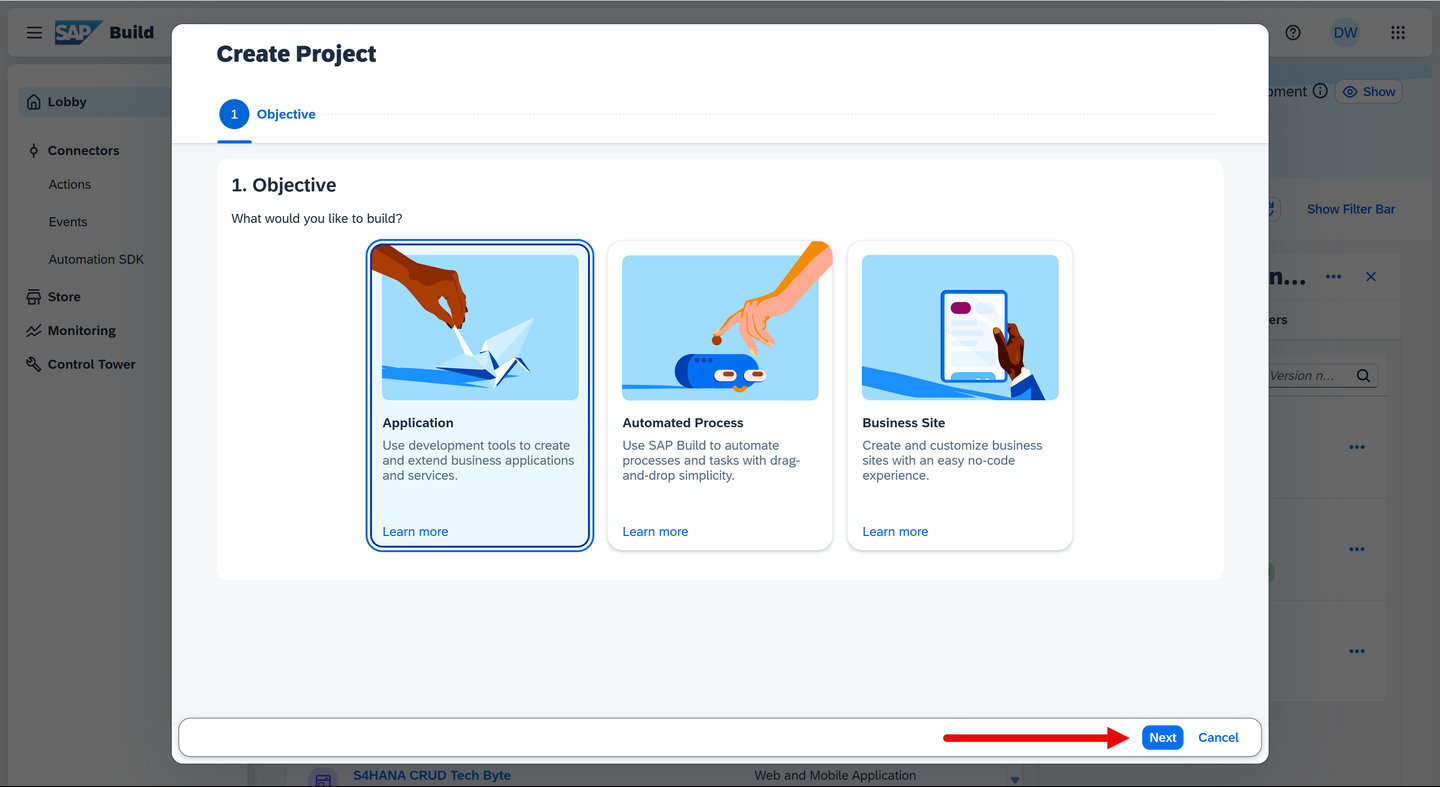Click the Web and Mobile Application text
The width and height of the screenshot is (1440, 787).
click(x=835, y=776)
